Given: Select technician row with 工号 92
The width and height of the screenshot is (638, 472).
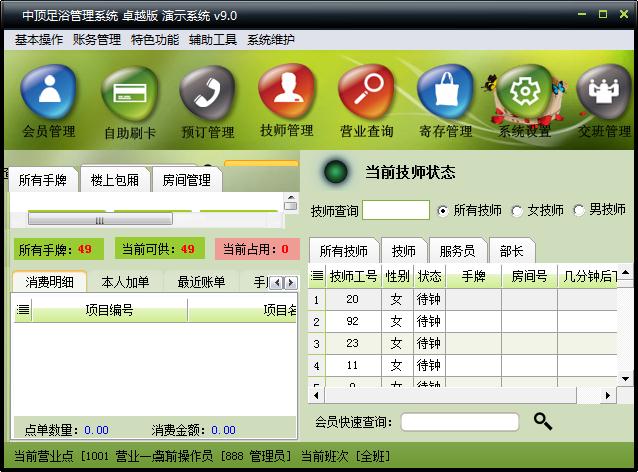Looking at the screenshot, I should point(463,321).
